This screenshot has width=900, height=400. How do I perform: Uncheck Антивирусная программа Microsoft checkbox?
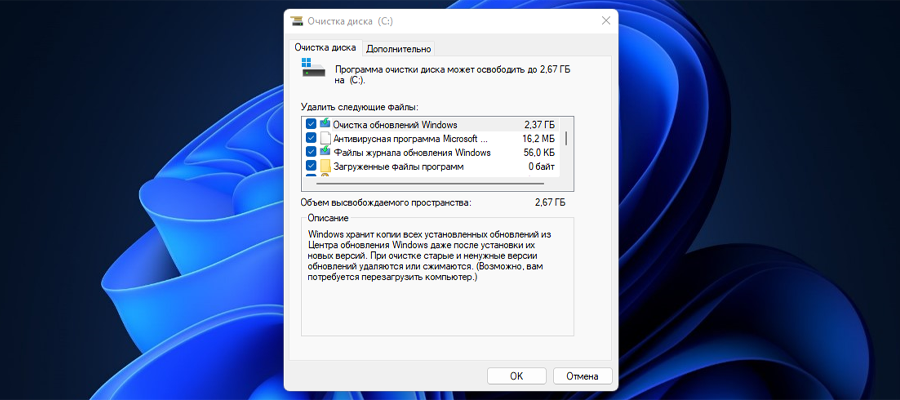311,138
